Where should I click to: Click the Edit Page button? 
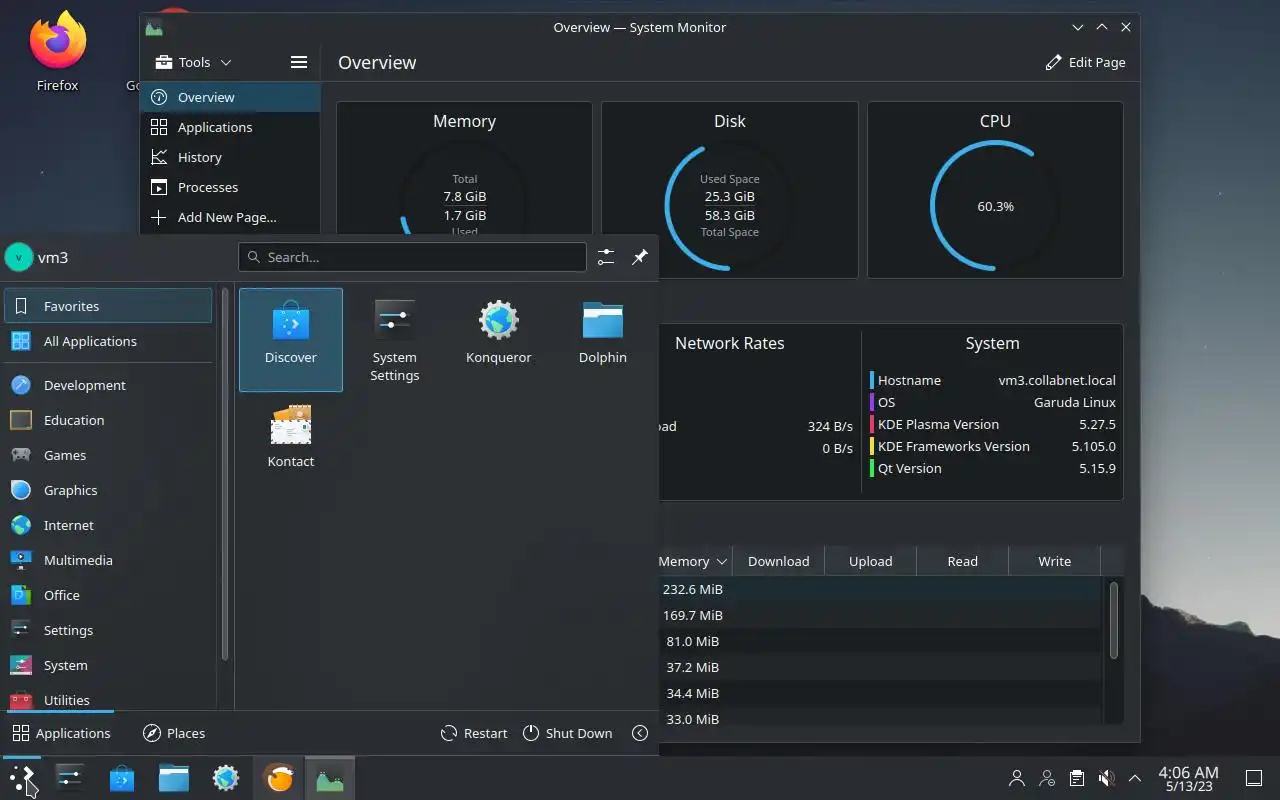pos(1085,62)
